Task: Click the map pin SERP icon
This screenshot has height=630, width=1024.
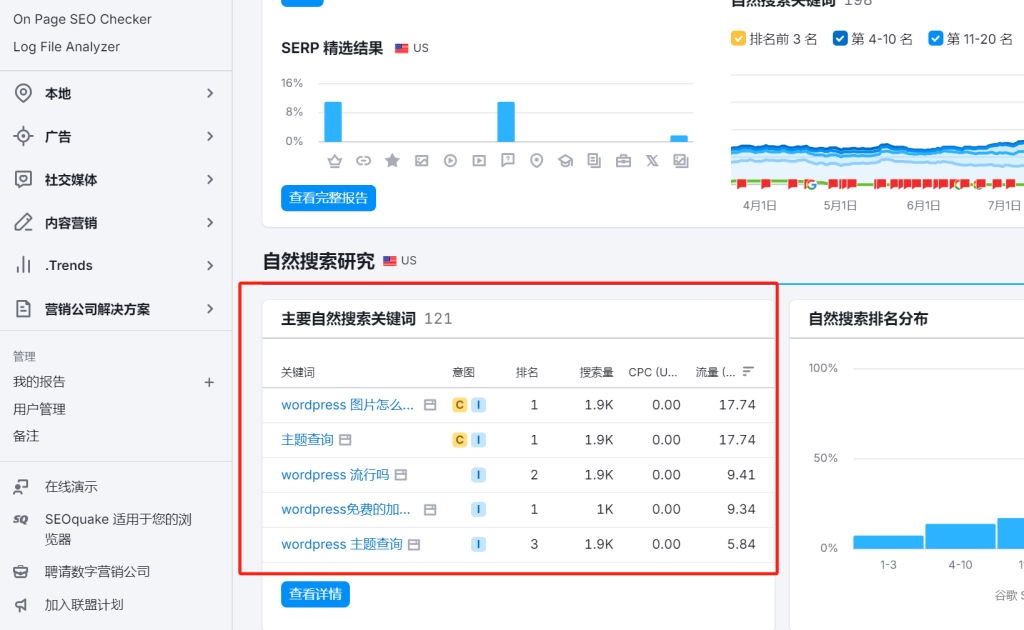Action: click(x=537, y=161)
